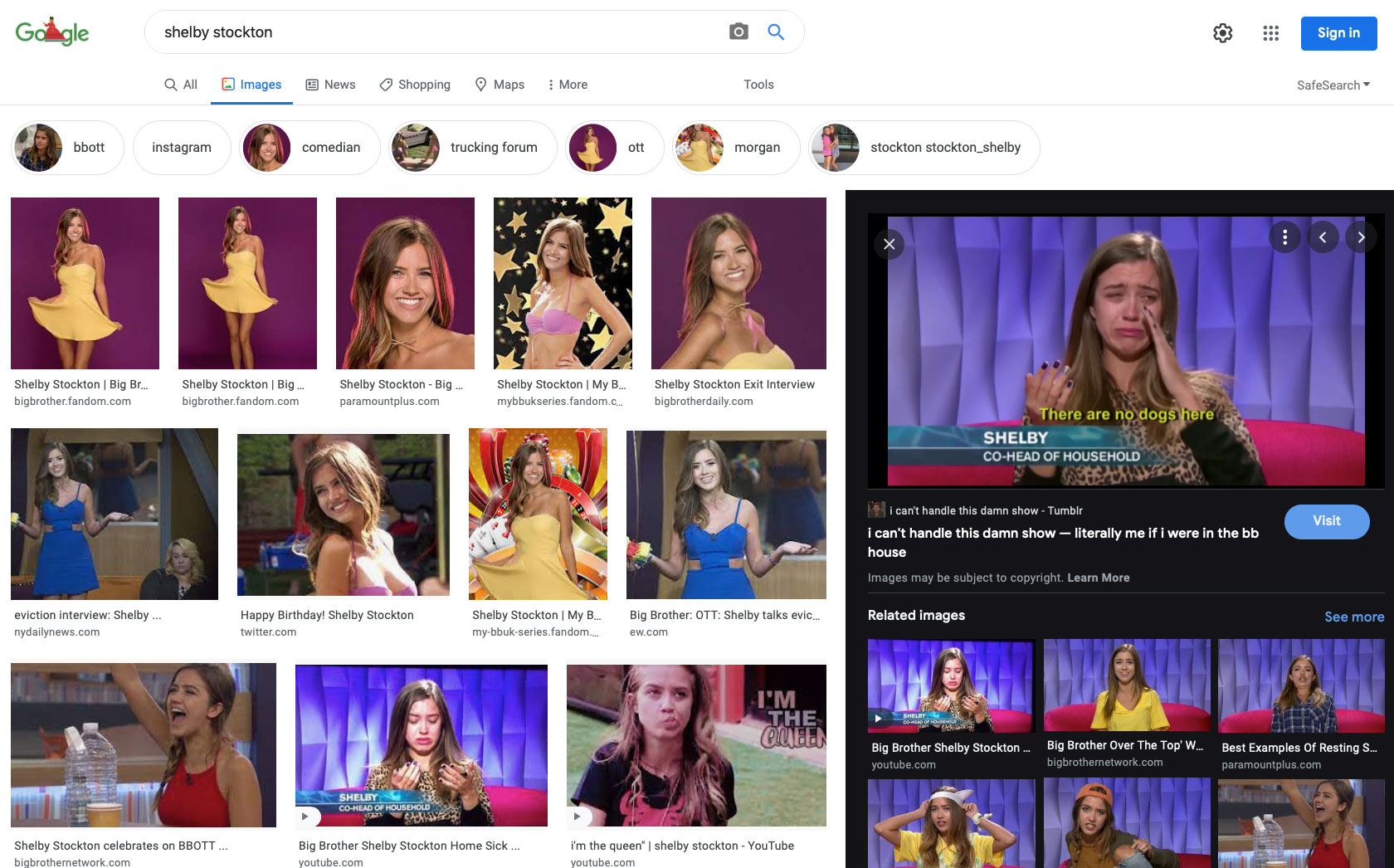Close the image preview panel
Viewport: 1394px width, 868px height.
[889, 244]
